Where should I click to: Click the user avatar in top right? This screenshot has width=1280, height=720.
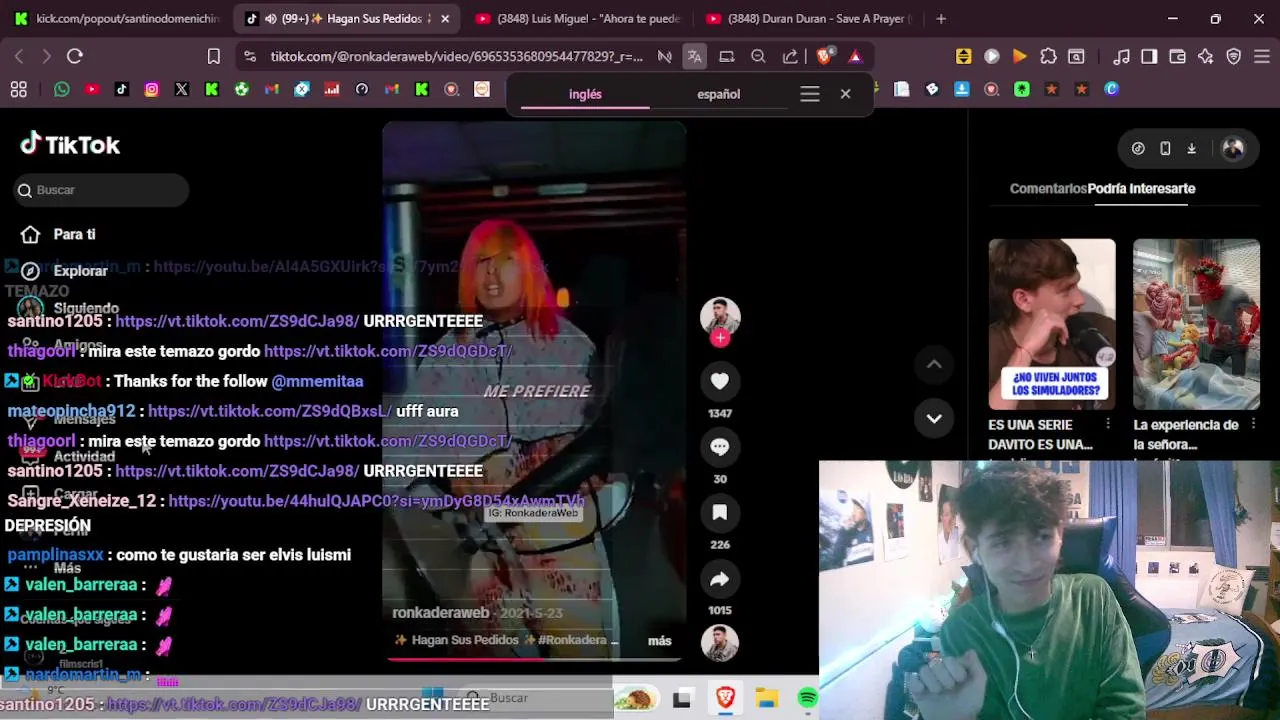pos(1233,148)
